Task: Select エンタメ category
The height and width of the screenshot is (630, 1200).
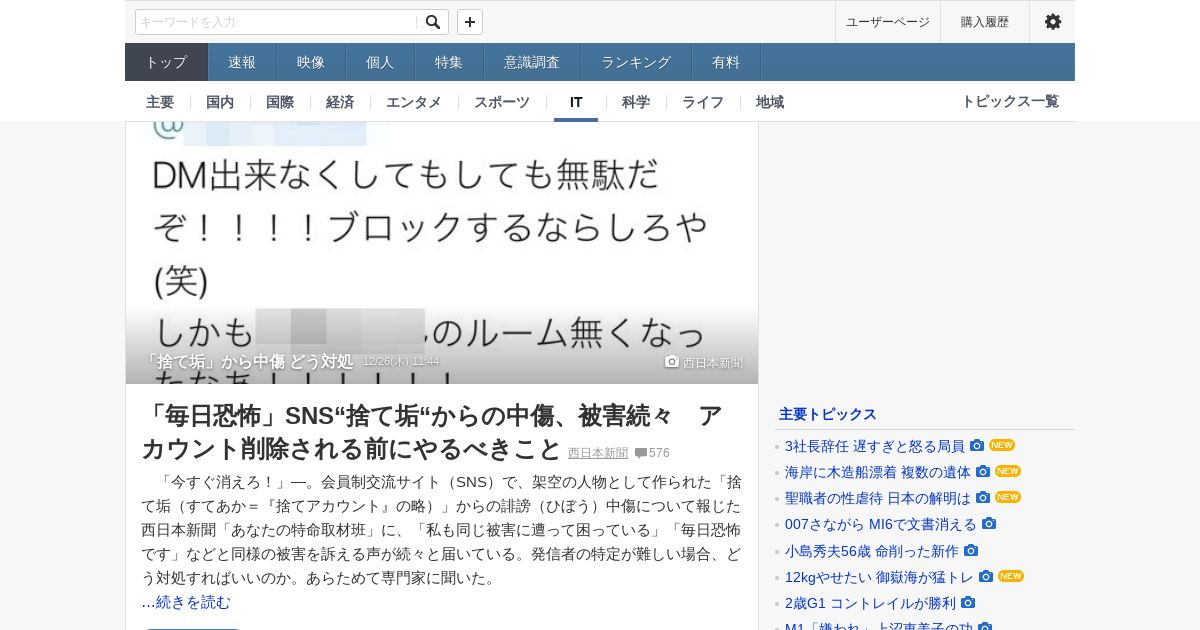Action: point(414,102)
